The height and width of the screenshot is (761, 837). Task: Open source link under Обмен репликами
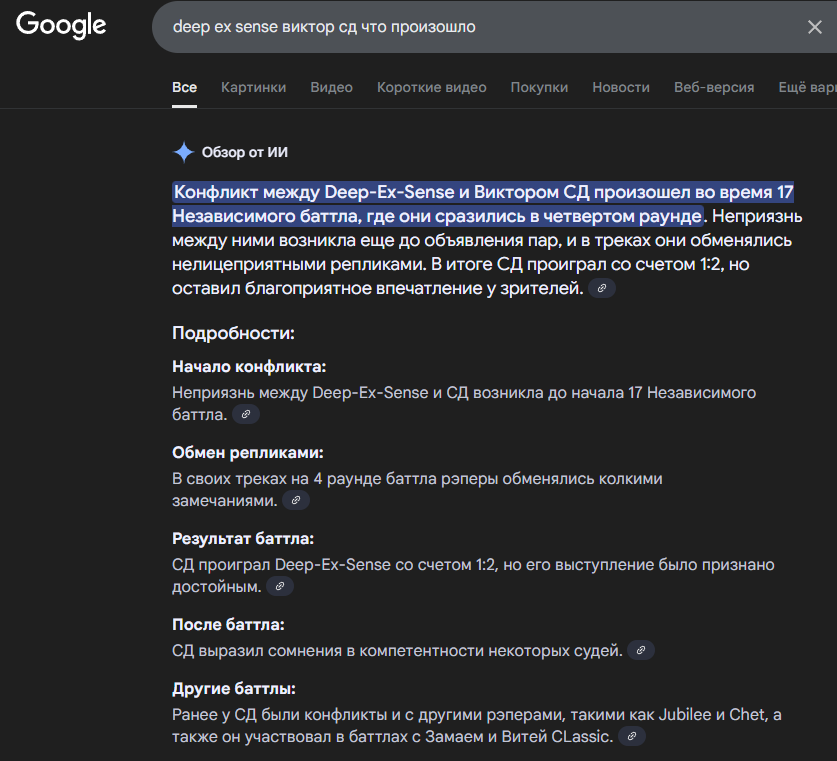pos(295,500)
